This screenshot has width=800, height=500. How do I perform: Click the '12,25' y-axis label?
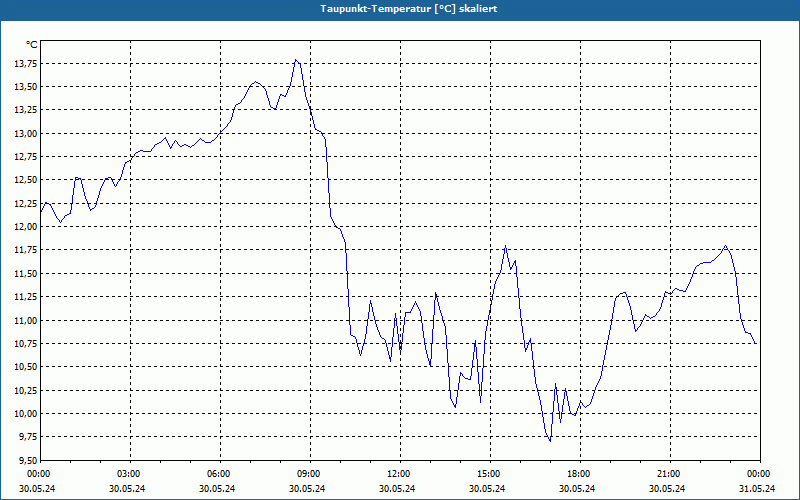point(26,204)
